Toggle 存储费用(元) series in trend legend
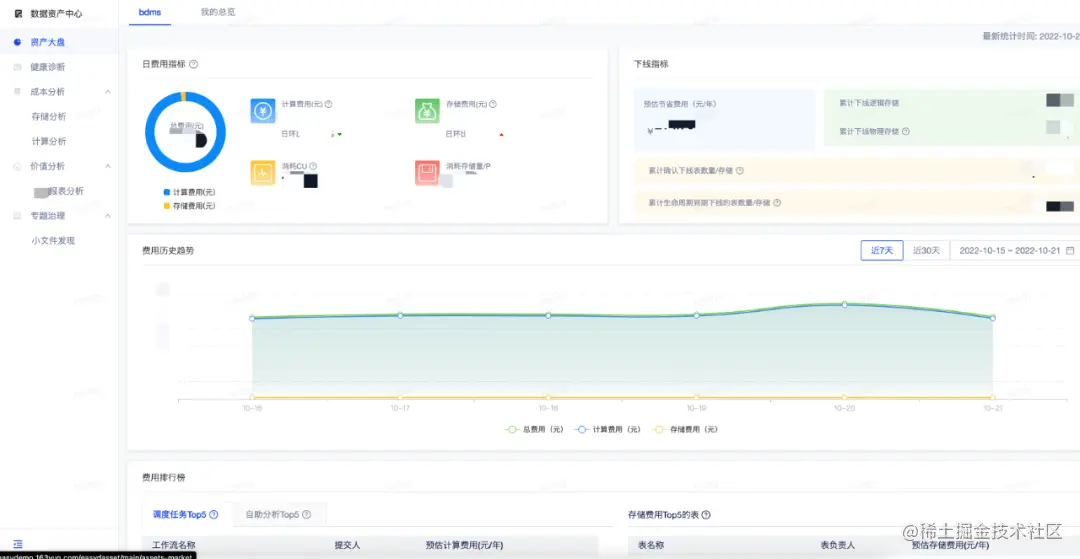 685,429
